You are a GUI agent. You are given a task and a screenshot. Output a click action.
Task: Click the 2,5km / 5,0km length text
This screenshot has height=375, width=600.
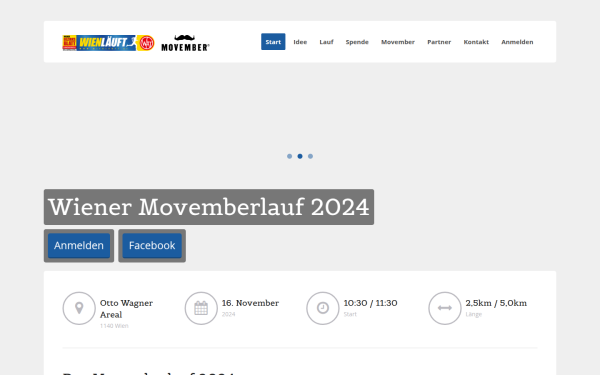(x=496, y=303)
